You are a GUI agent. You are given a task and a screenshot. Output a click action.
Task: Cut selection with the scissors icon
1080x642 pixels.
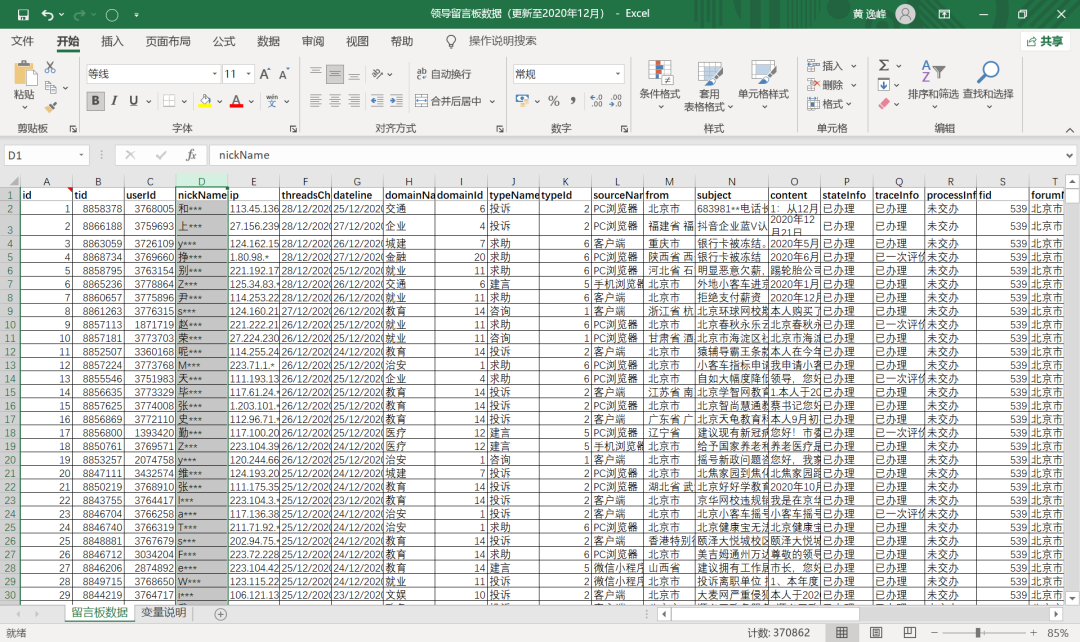click(50, 68)
